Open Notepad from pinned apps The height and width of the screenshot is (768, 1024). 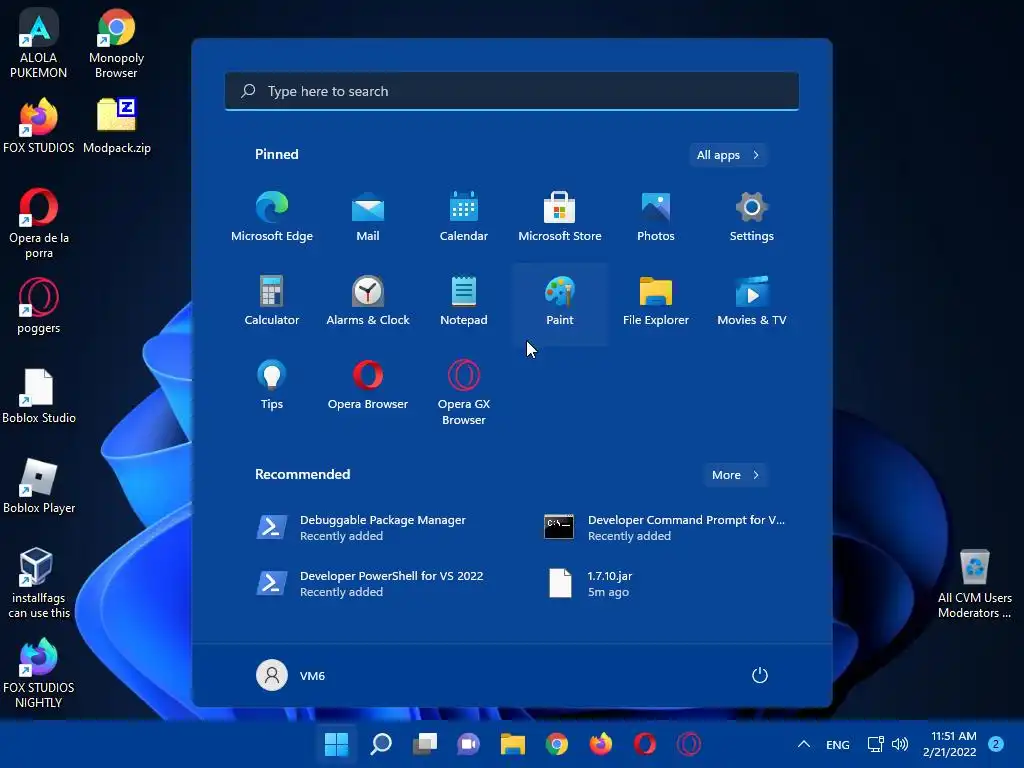[x=464, y=300]
